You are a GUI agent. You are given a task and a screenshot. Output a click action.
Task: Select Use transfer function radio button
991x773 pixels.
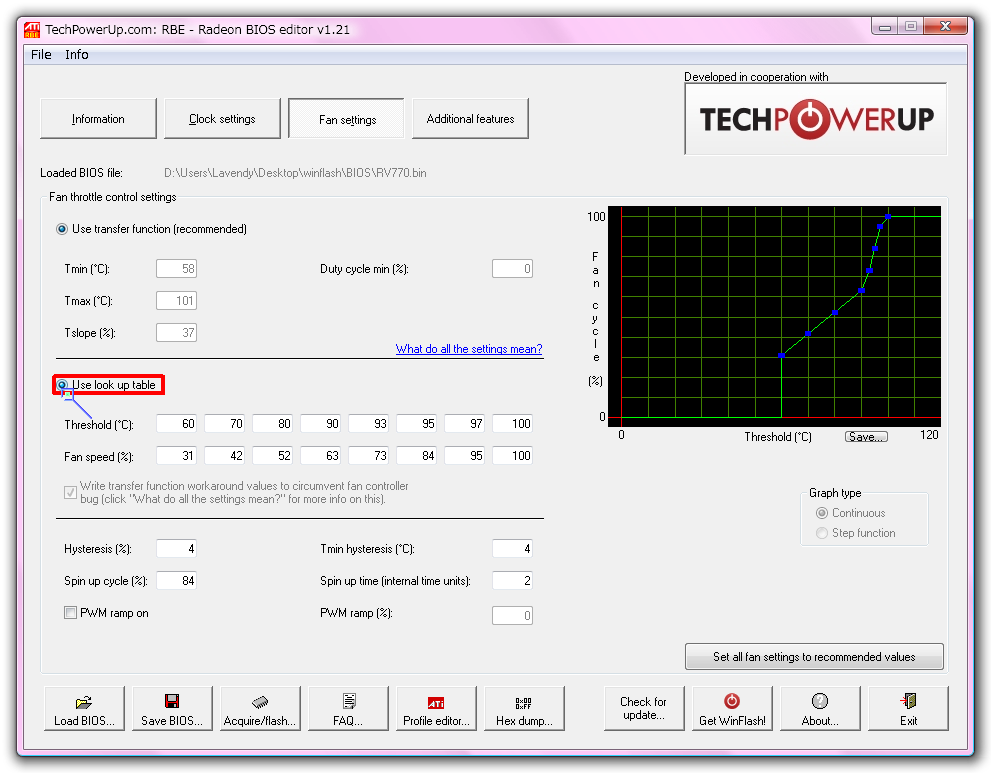click(62, 229)
